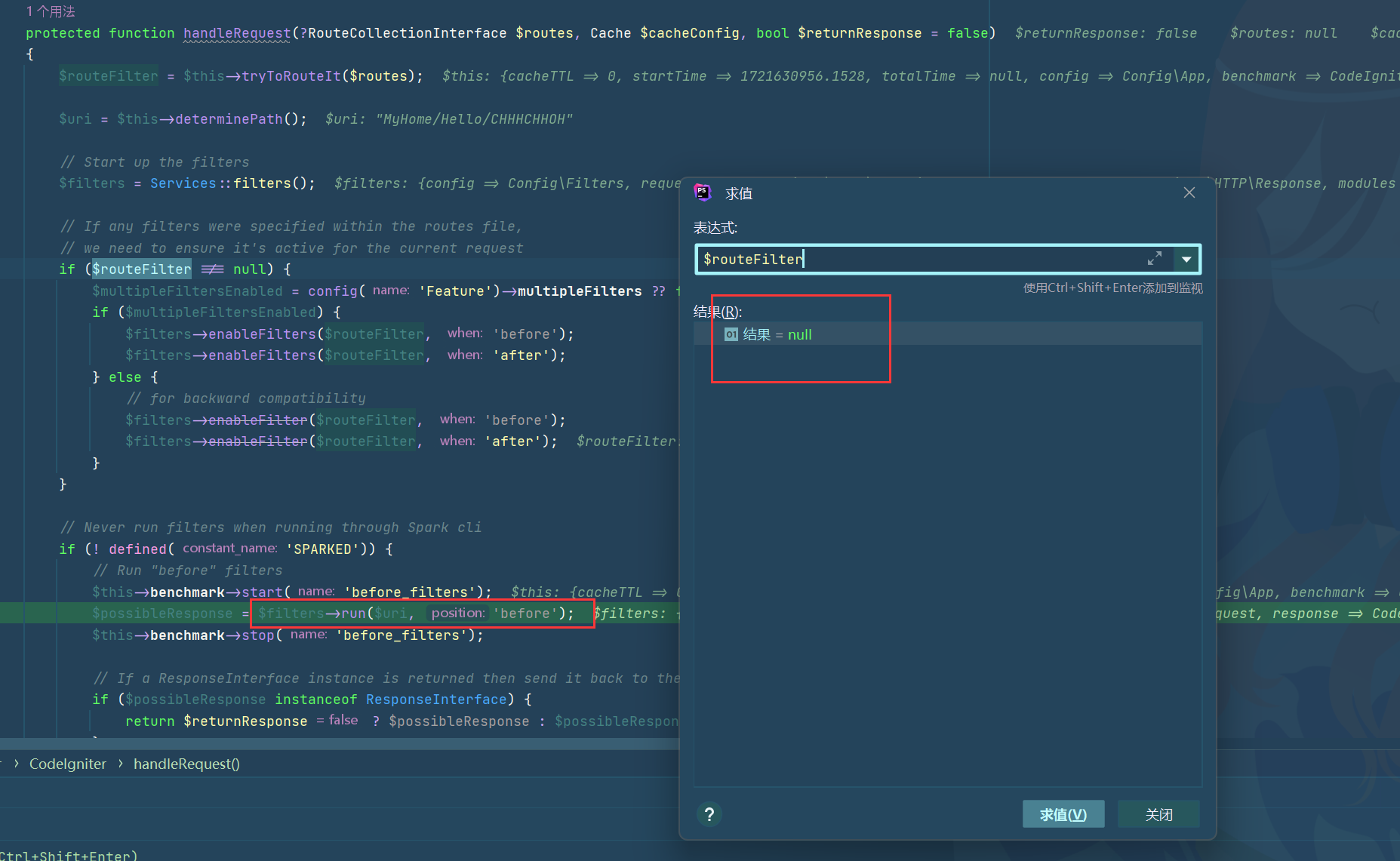Click the CodeIgniter breadcrumb item
1400x861 pixels.
pyautogui.click(x=68, y=764)
